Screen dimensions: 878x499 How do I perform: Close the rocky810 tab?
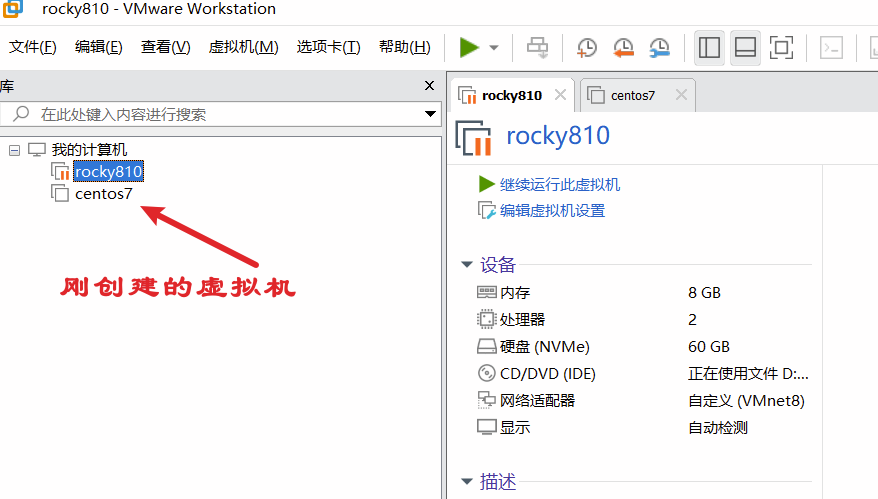point(561,95)
